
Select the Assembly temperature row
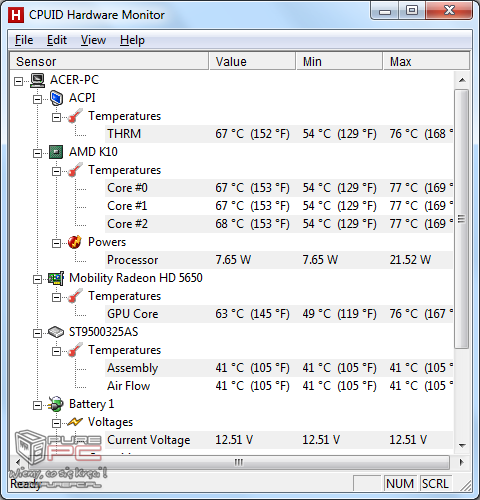[x=279, y=368]
